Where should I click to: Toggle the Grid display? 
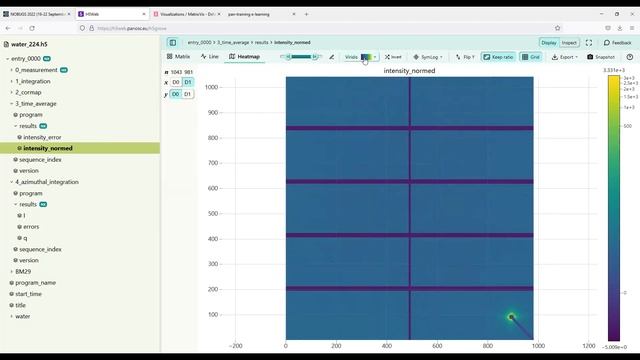pos(531,57)
